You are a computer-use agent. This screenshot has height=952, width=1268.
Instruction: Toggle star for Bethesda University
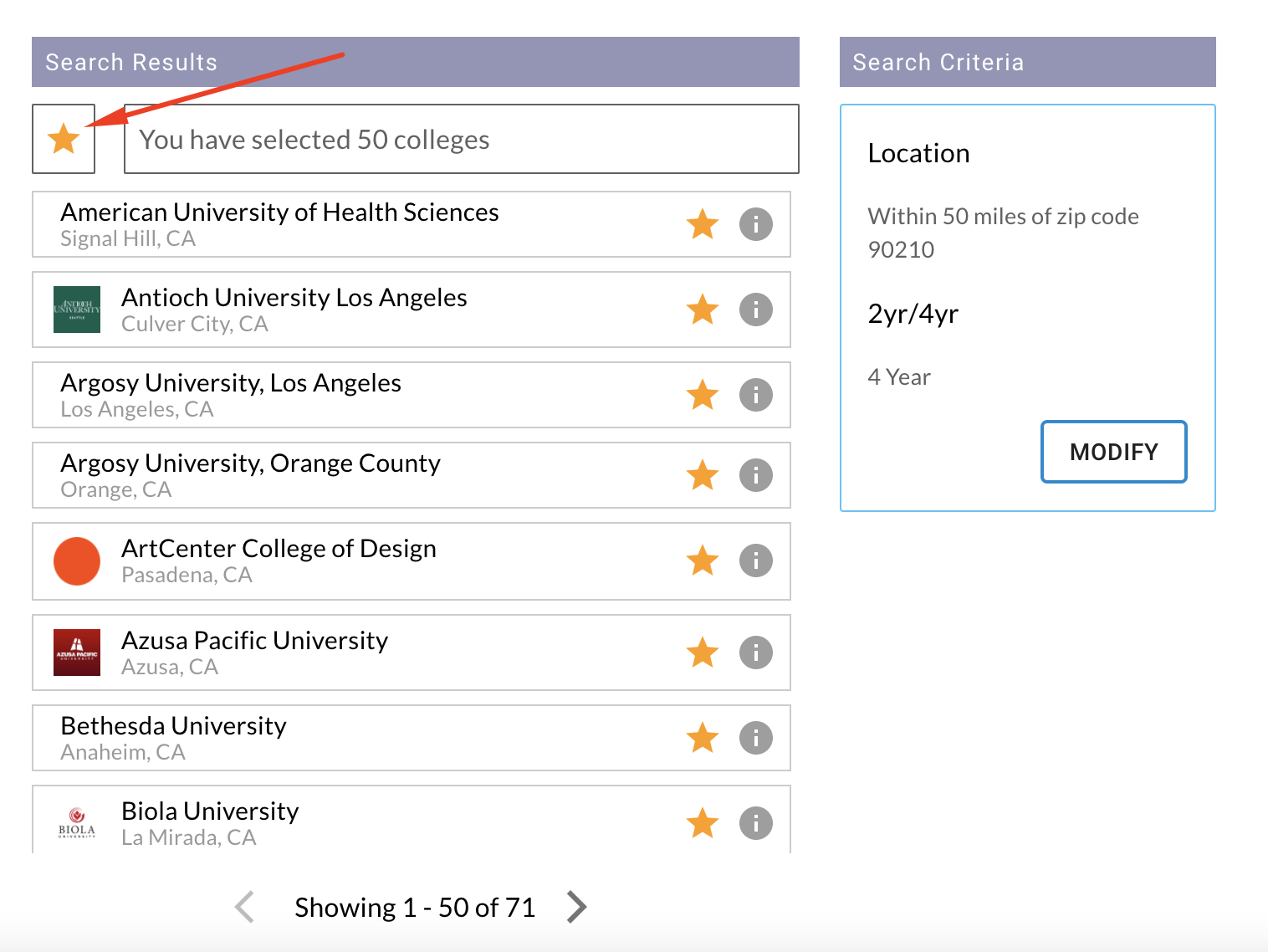point(703,738)
